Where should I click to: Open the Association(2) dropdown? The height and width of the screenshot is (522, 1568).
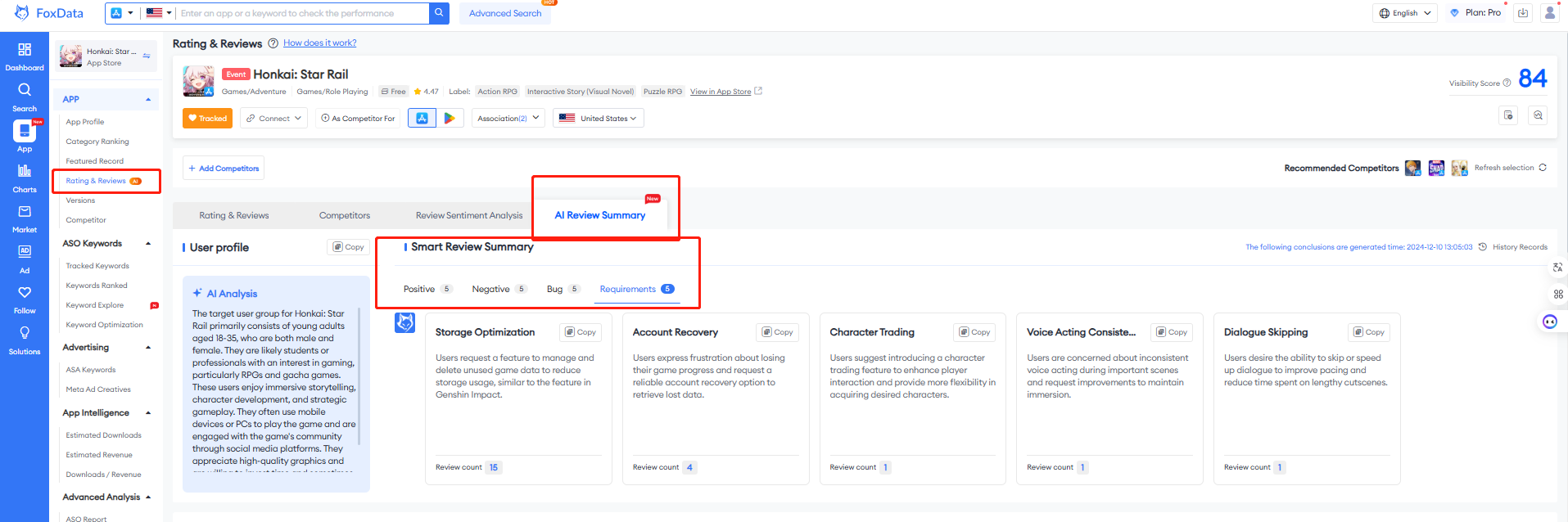click(509, 119)
